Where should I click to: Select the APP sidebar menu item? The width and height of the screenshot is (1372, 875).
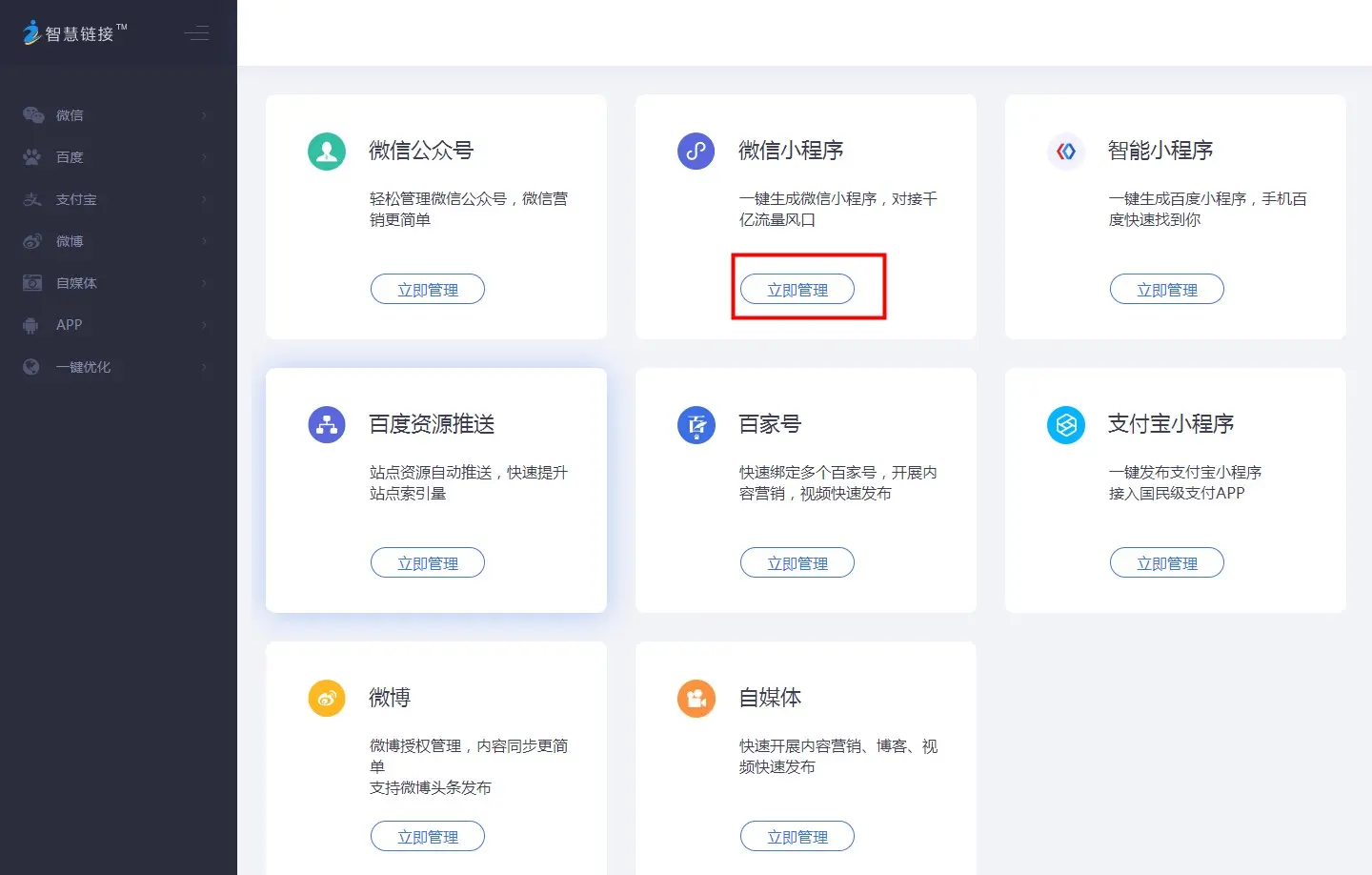(x=69, y=325)
